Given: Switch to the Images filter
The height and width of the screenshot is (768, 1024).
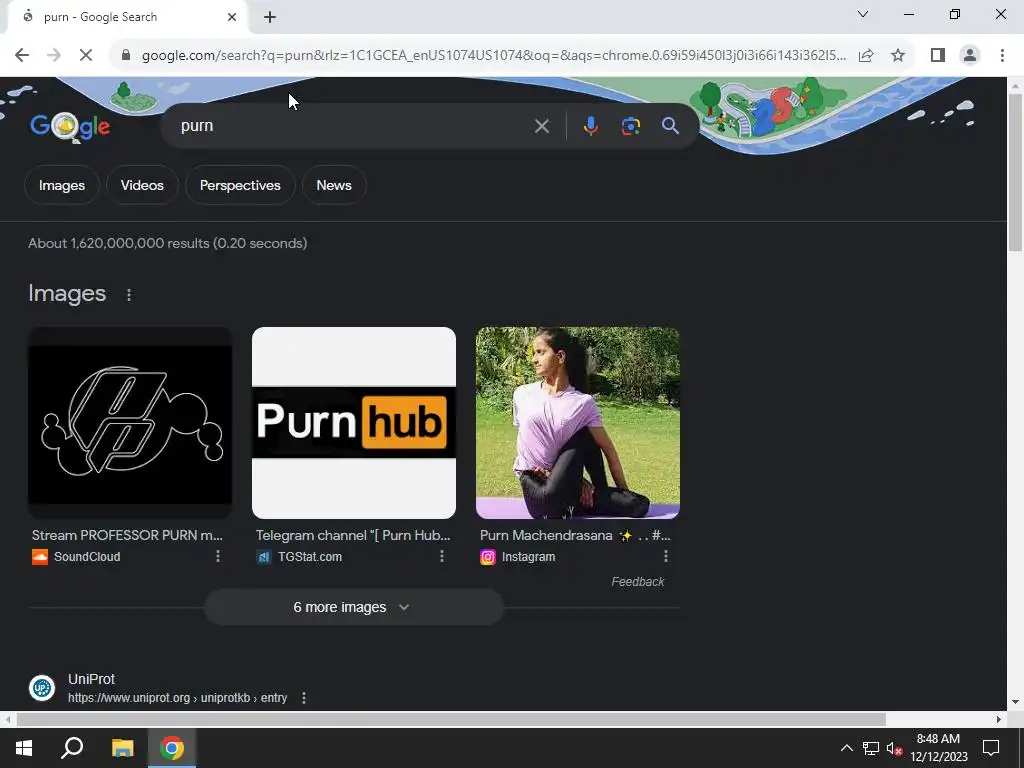Looking at the screenshot, I should point(61,185).
